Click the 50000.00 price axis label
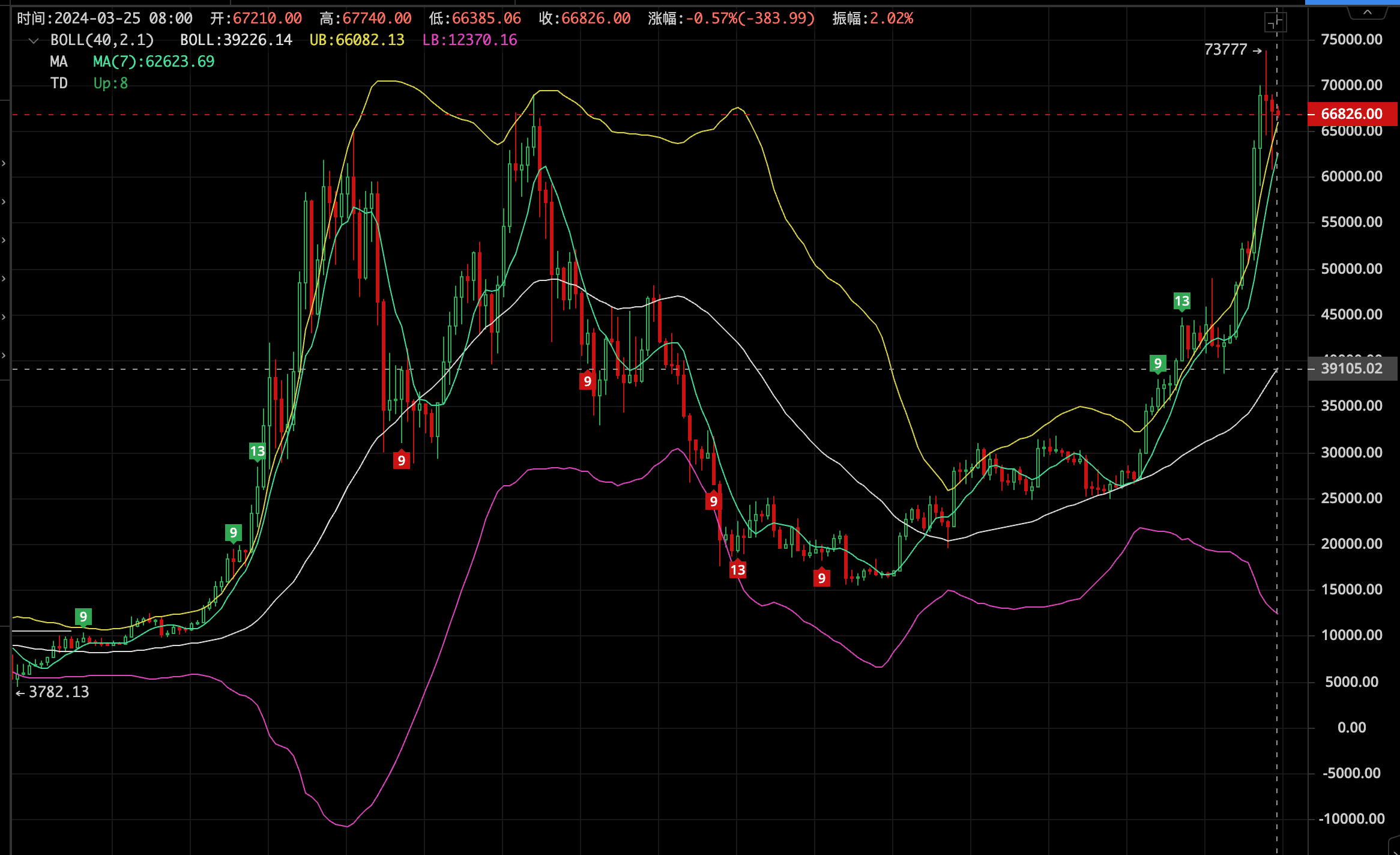The width and height of the screenshot is (1400, 855). click(x=1351, y=269)
